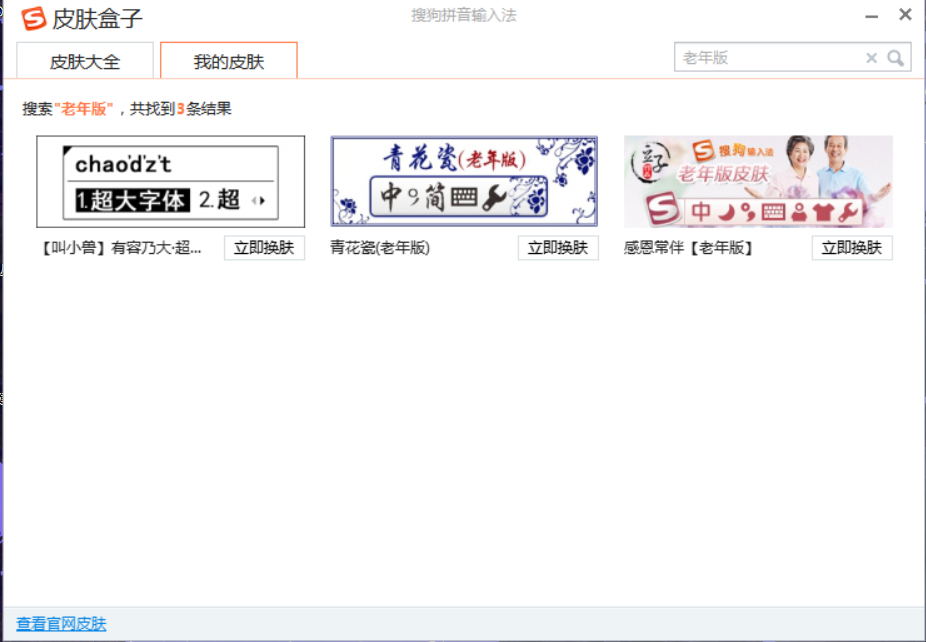The image size is (926, 642).
Task: Close the 皮肤盒子 window
Action: click(905, 15)
